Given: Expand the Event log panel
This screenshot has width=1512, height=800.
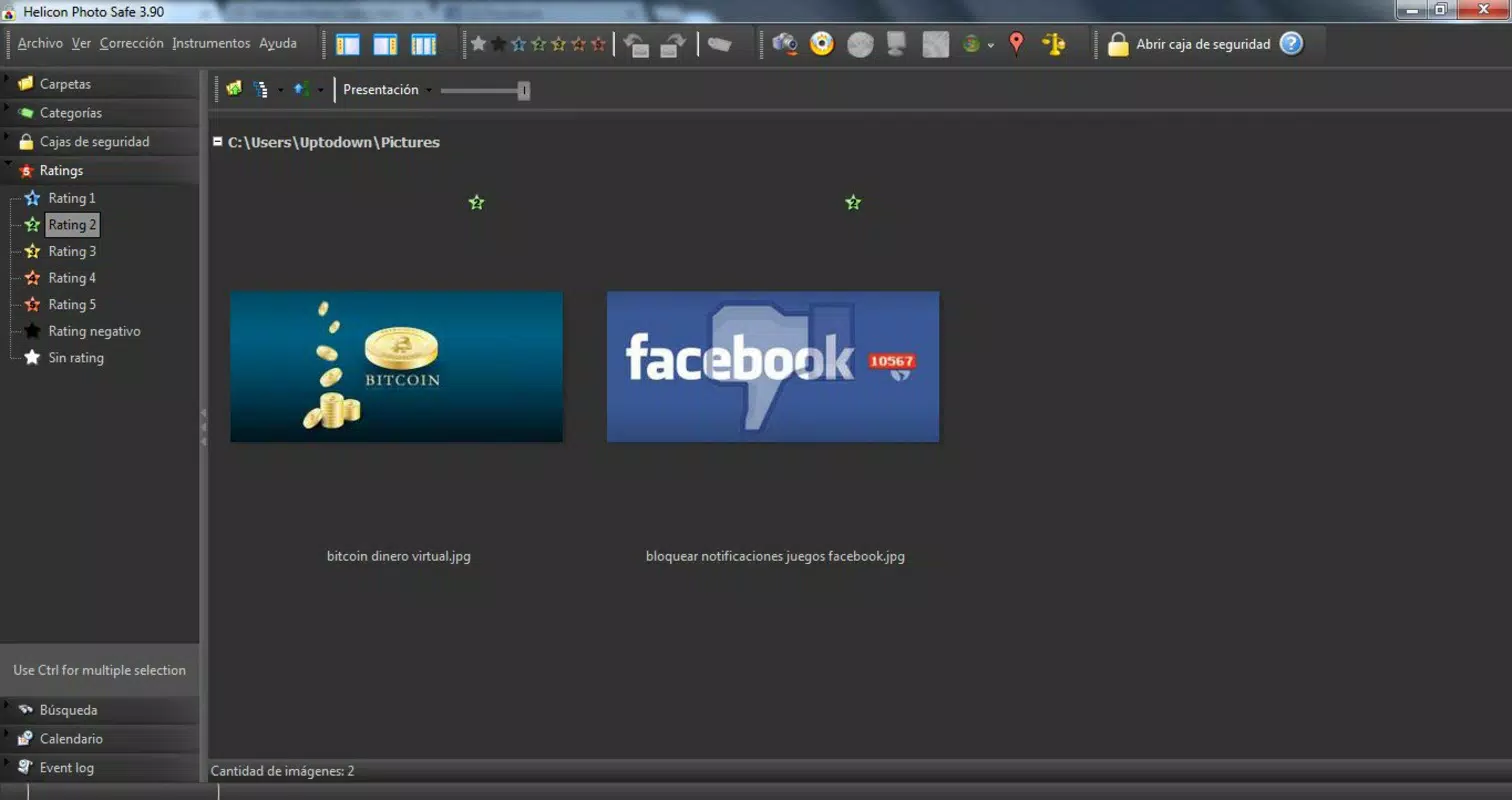Looking at the screenshot, I should click(100, 768).
